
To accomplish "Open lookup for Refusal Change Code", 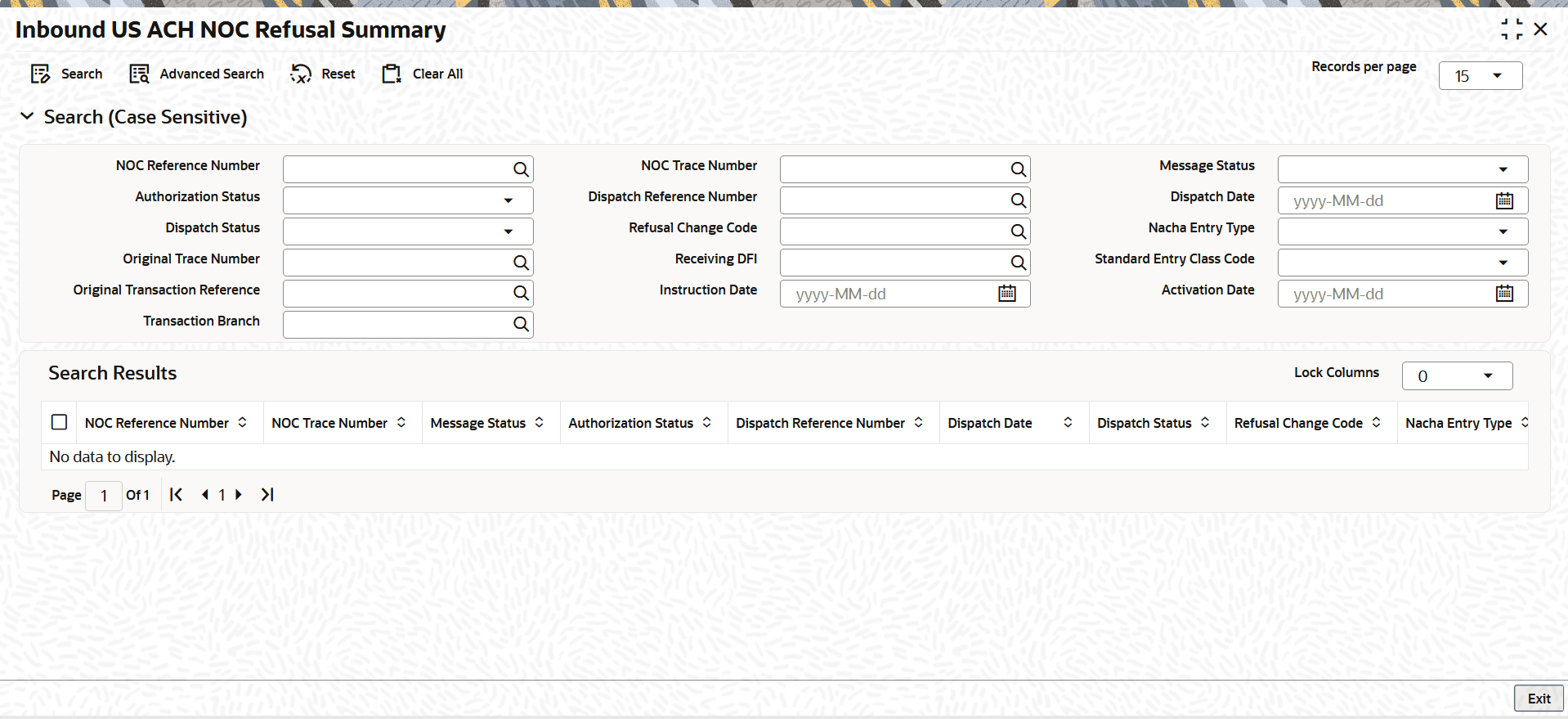I will [1018, 231].
